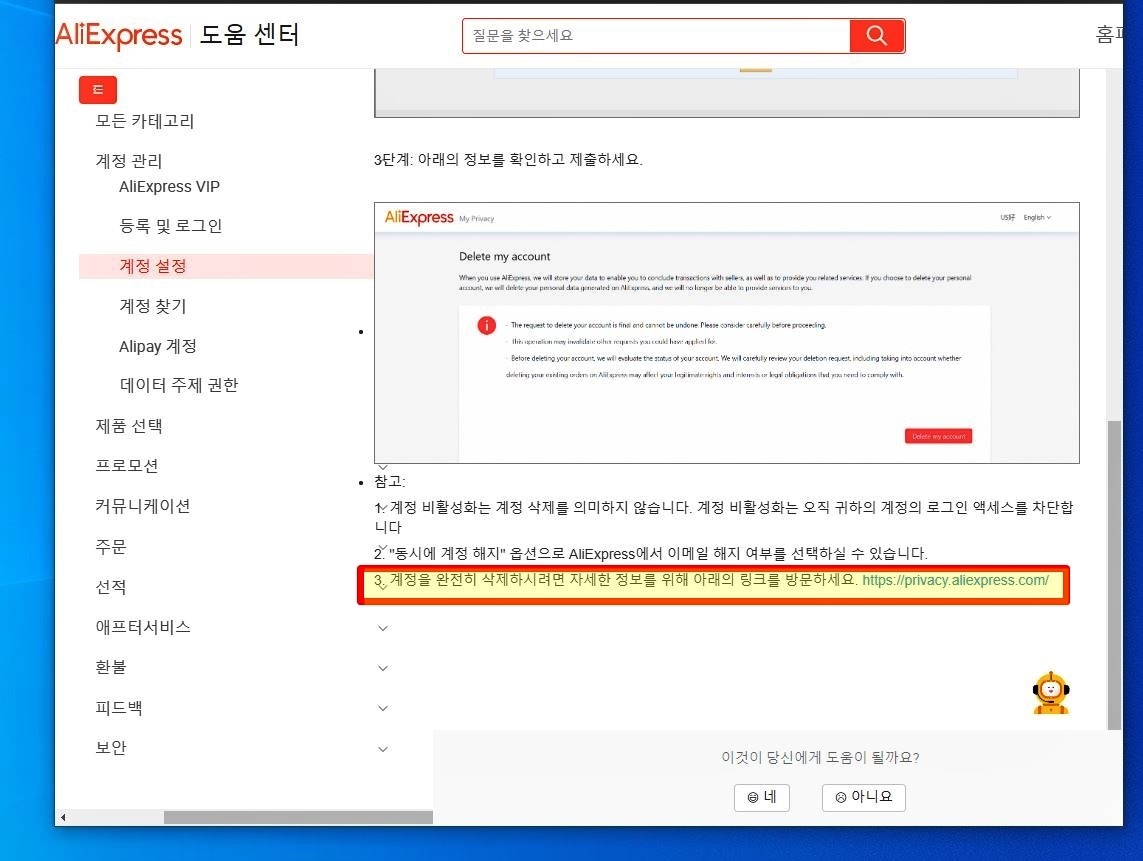Open 모든 카테고리 in the sidebar
The width and height of the screenshot is (1143, 861).
pos(144,121)
